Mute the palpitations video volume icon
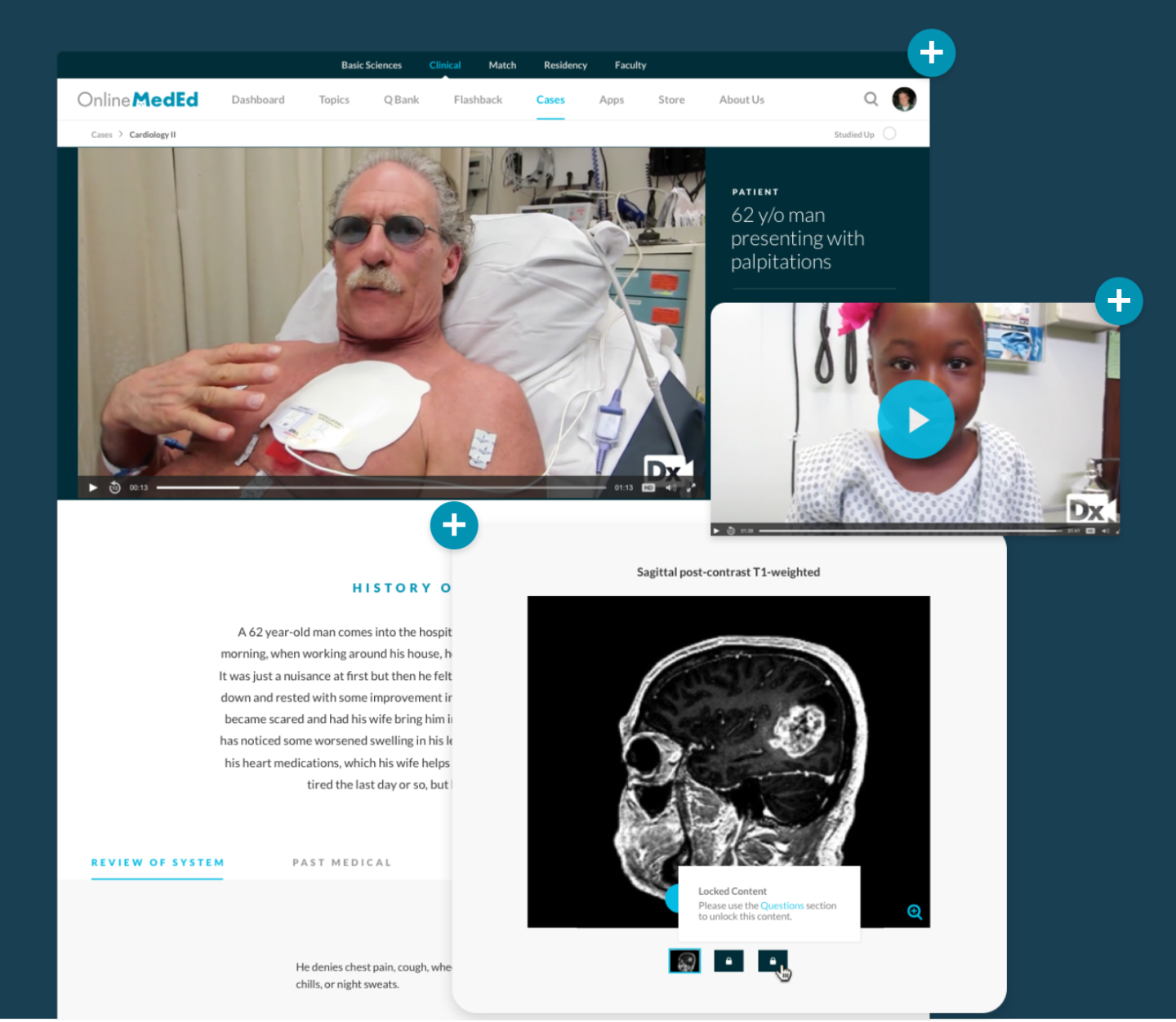Viewport: 1176px width, 1022px height. point(670,487)
